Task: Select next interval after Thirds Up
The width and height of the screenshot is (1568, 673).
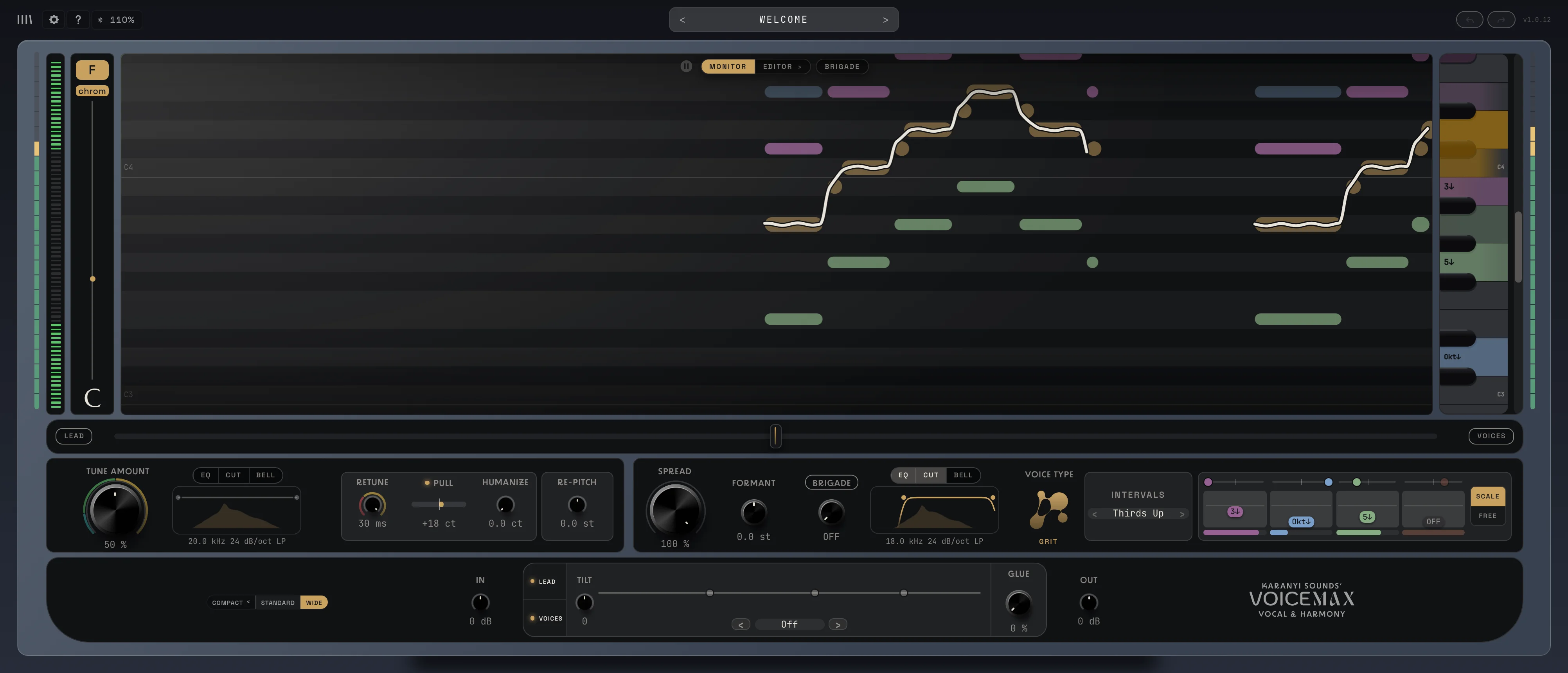Action: pyautogui.click(x=1182, y=514)
